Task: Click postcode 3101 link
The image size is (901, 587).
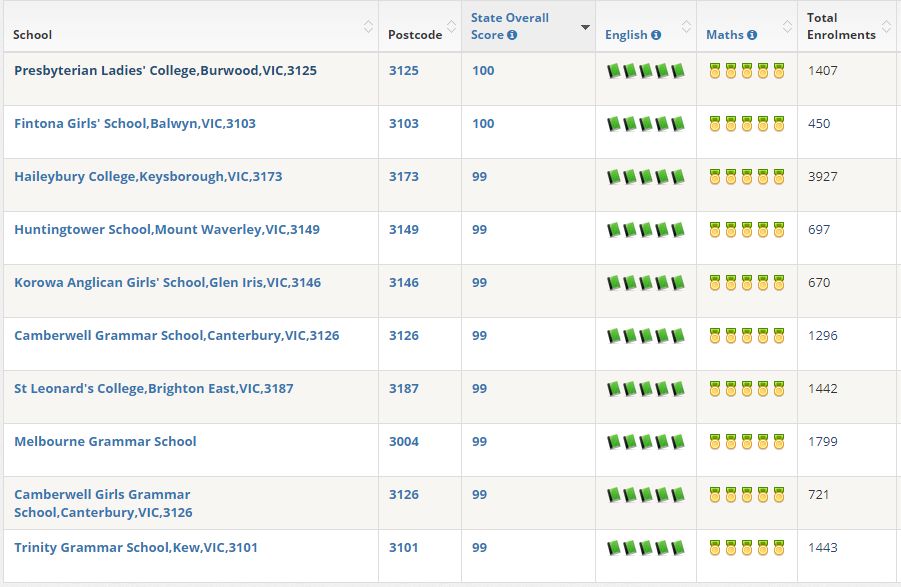Action: (403, 547)
